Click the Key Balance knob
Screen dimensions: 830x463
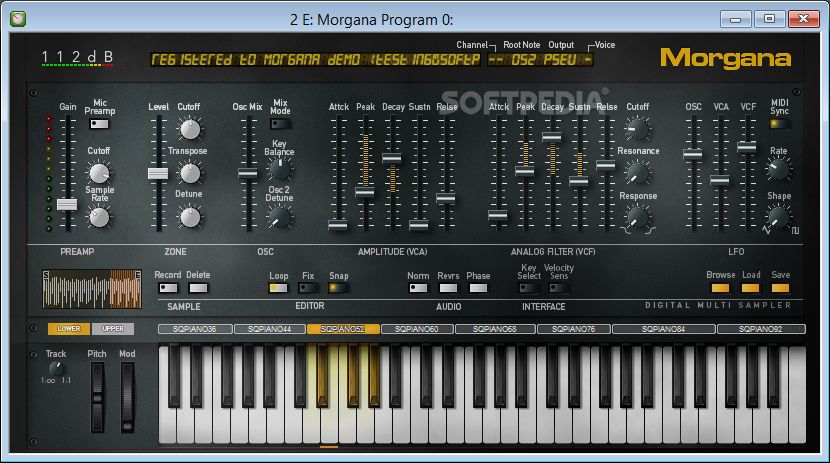pos(279,169)
